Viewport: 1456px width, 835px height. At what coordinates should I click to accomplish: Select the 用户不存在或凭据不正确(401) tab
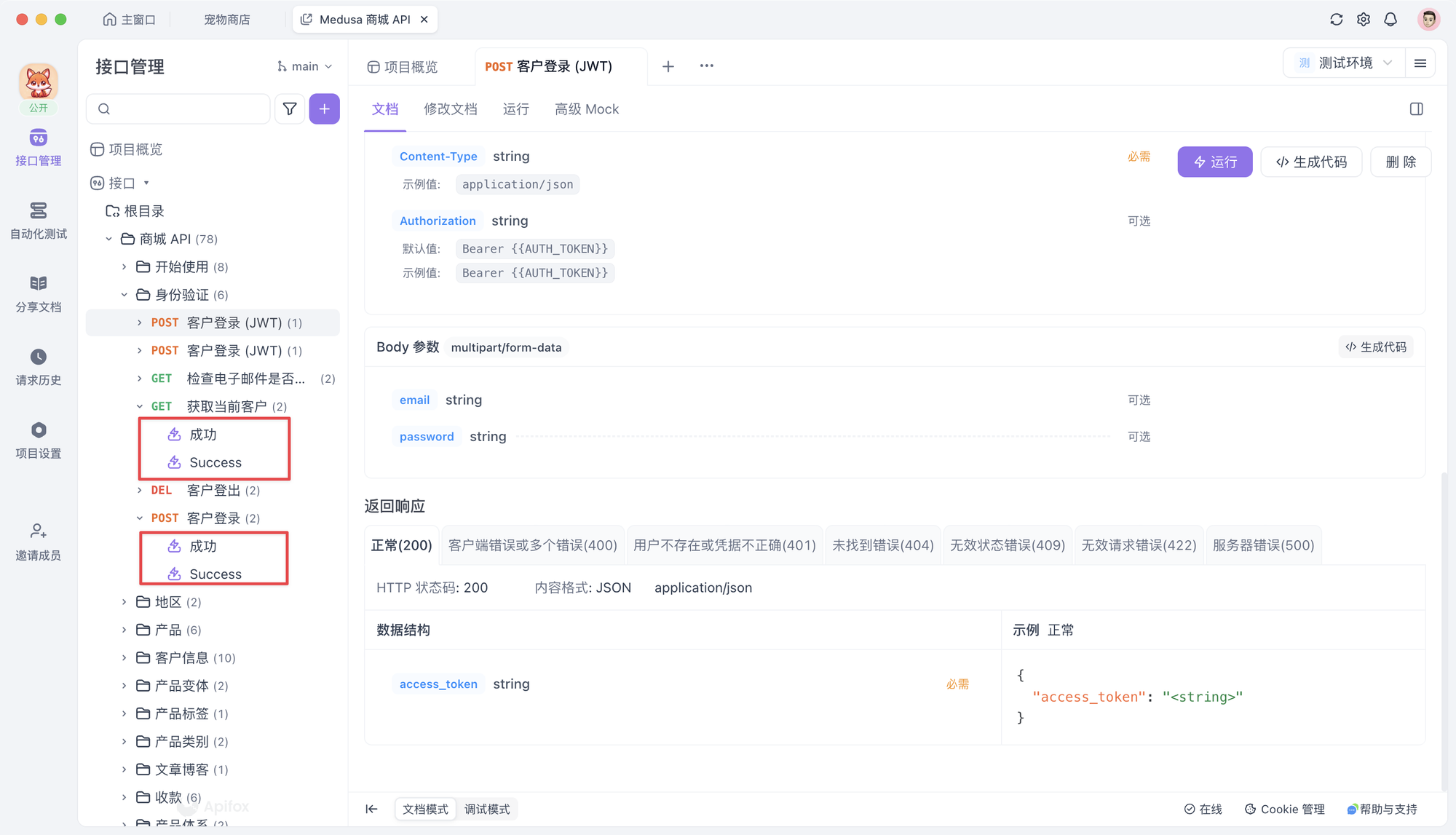tap(724, 545)
